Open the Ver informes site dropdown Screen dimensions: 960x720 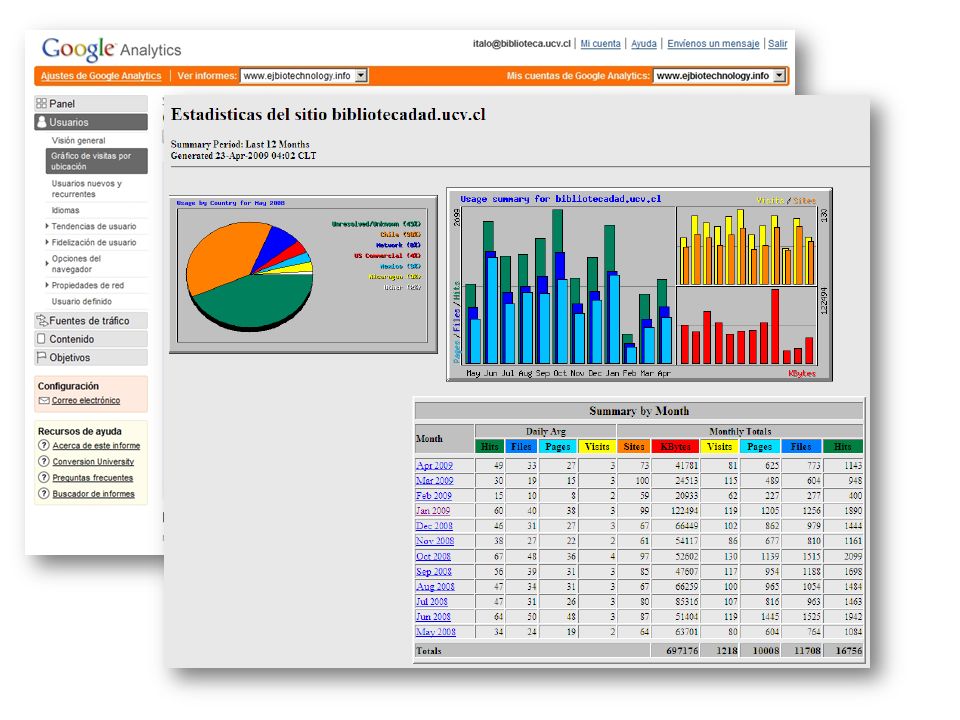coord(303,75)
